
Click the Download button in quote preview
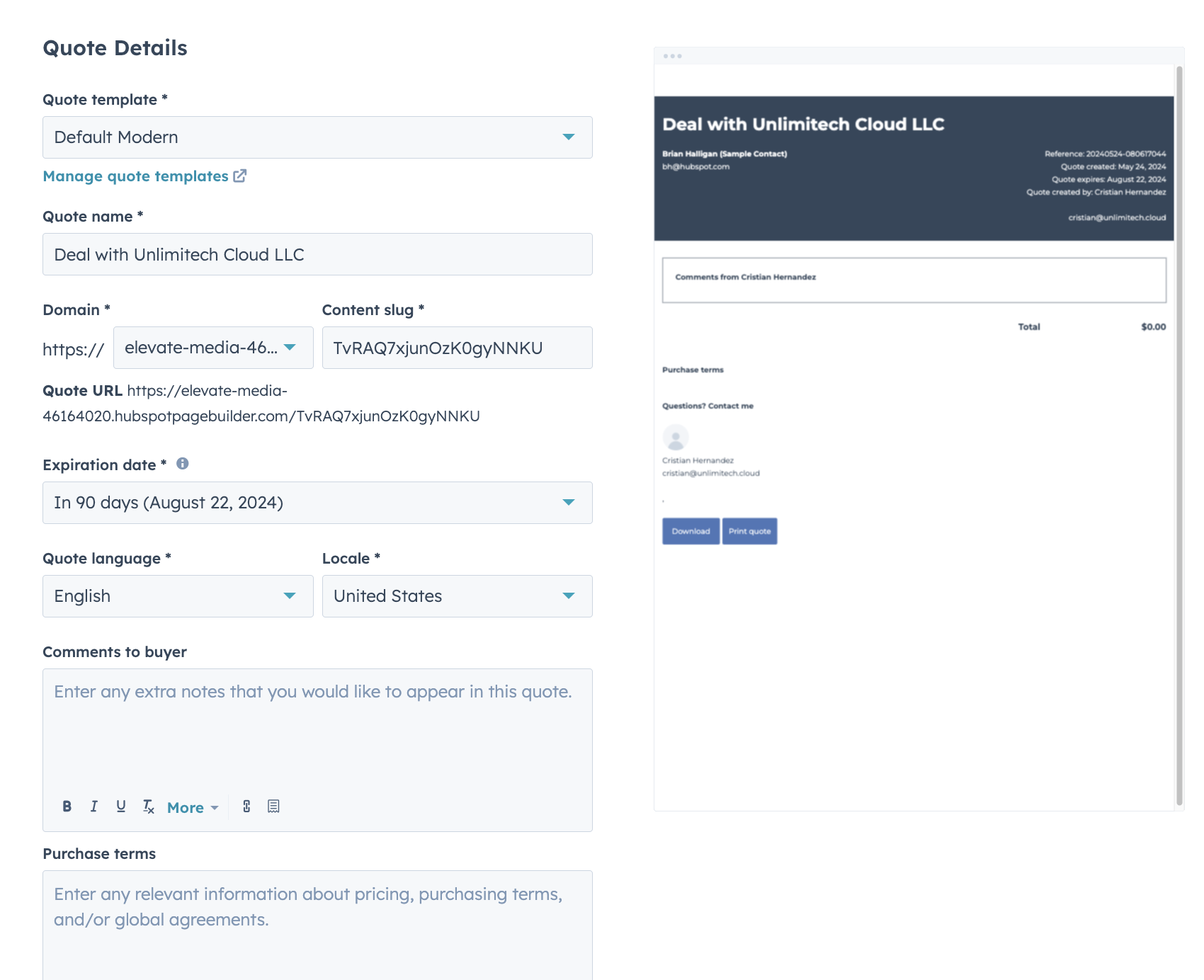point(691,531)
